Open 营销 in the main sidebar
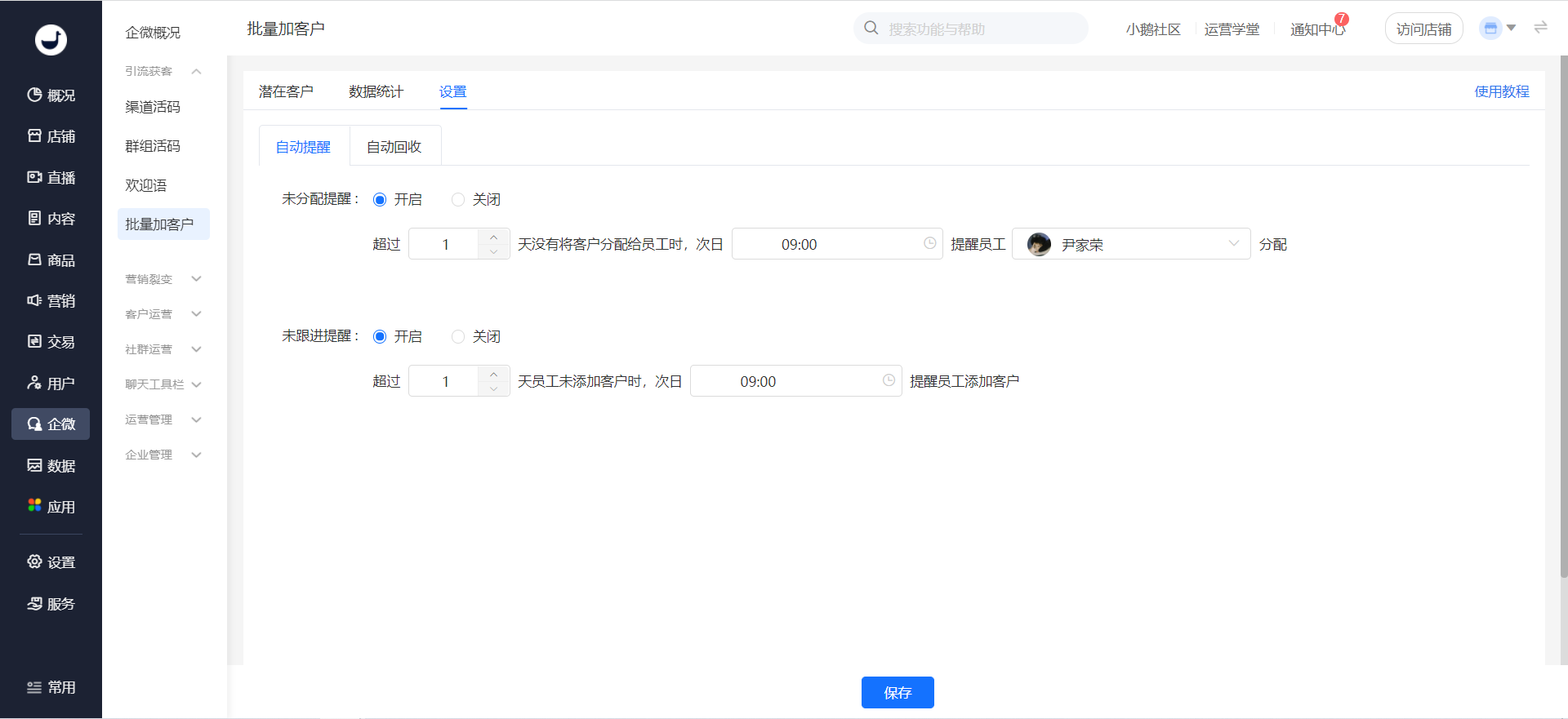 [x=51, y=301]
